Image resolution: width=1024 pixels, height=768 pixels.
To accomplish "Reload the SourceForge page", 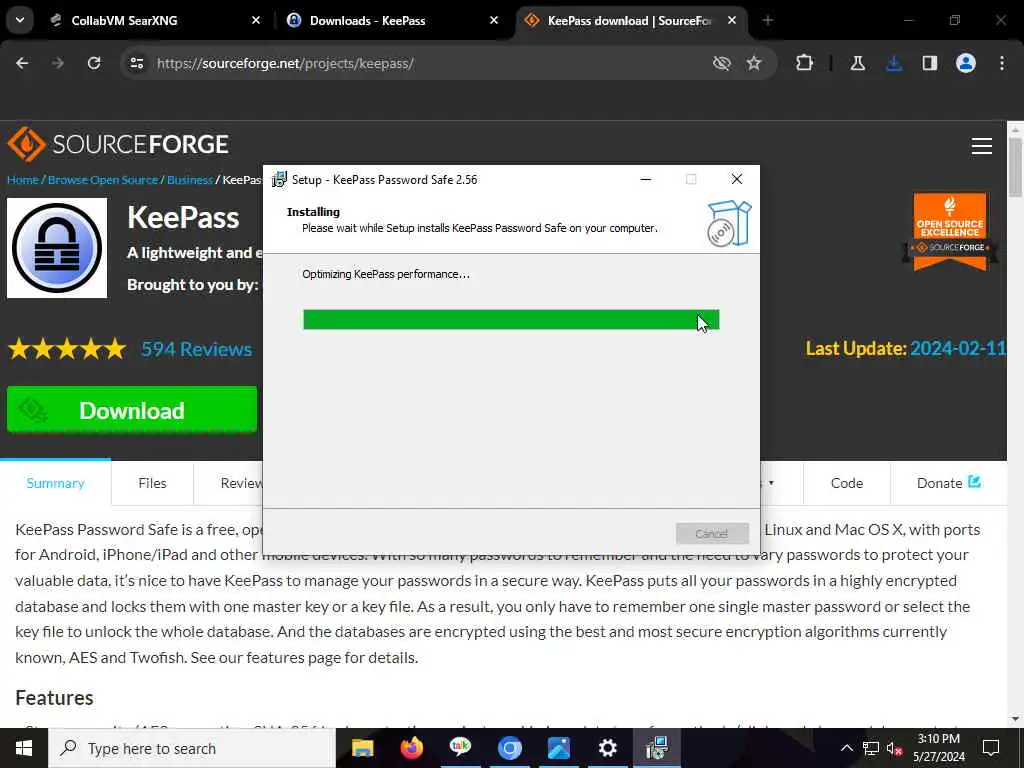I will (x=94, y=63).
